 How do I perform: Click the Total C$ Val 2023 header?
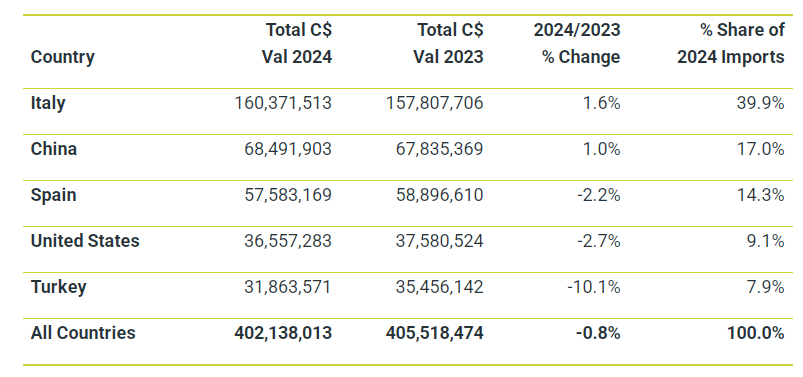coord(449,44)
